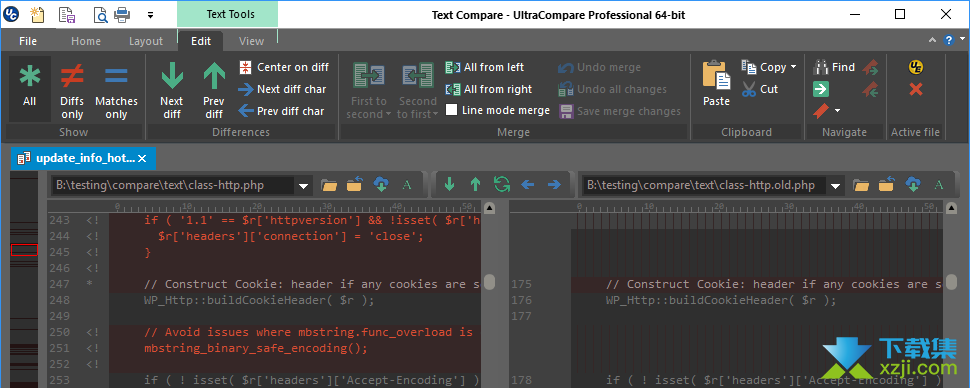
Task: Click the center blue left arrow merge icon
Action: 527,184
